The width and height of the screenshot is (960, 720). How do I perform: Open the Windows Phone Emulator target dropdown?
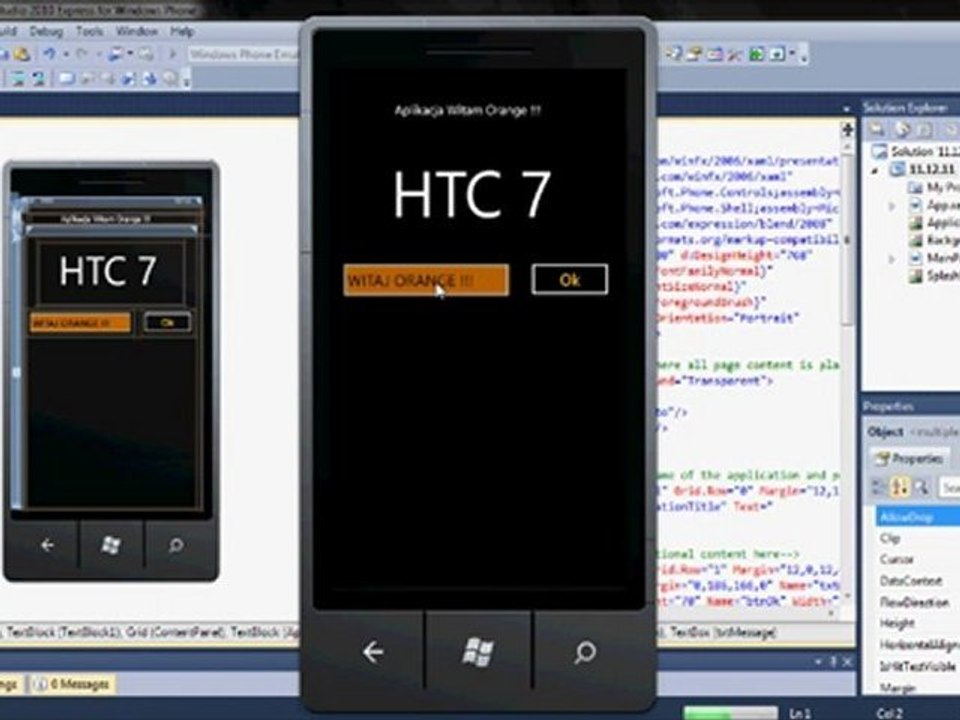[x=242, y=54]
